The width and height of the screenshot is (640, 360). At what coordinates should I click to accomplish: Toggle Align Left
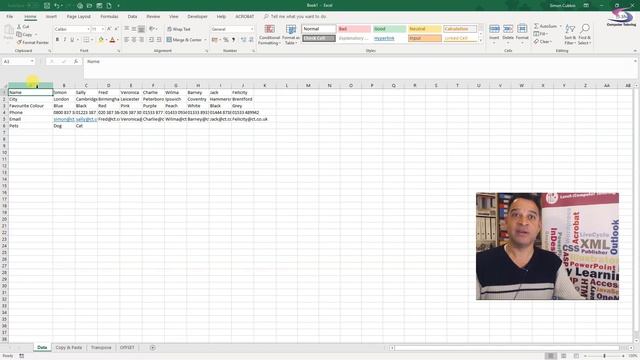pyautogui.click(x=127, y=40)
